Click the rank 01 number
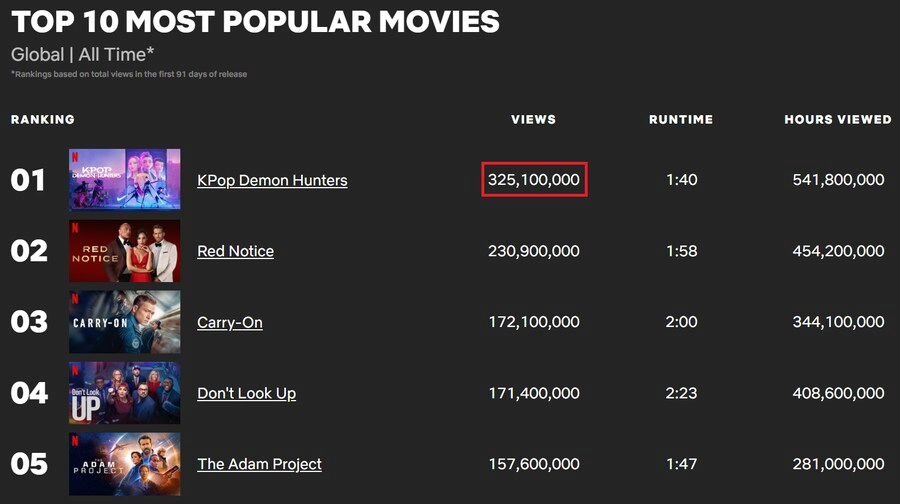Viewport: 900px width, 504px height. [x=29, y=180]
